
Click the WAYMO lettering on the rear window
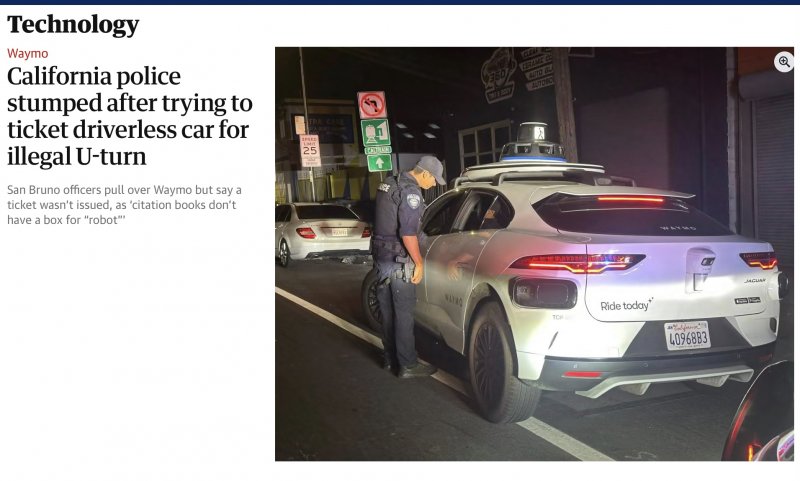pyautogui.click(x=678, y=228)
